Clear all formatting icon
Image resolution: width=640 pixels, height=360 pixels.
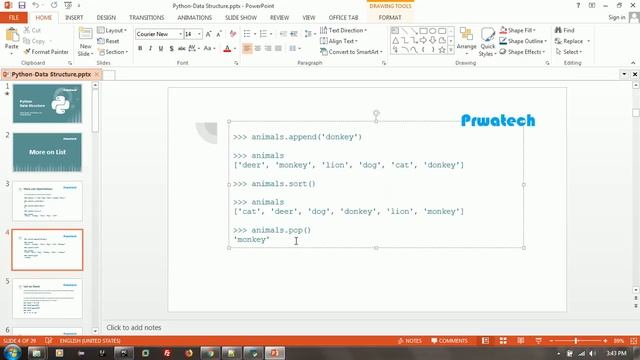click(233, 34)
